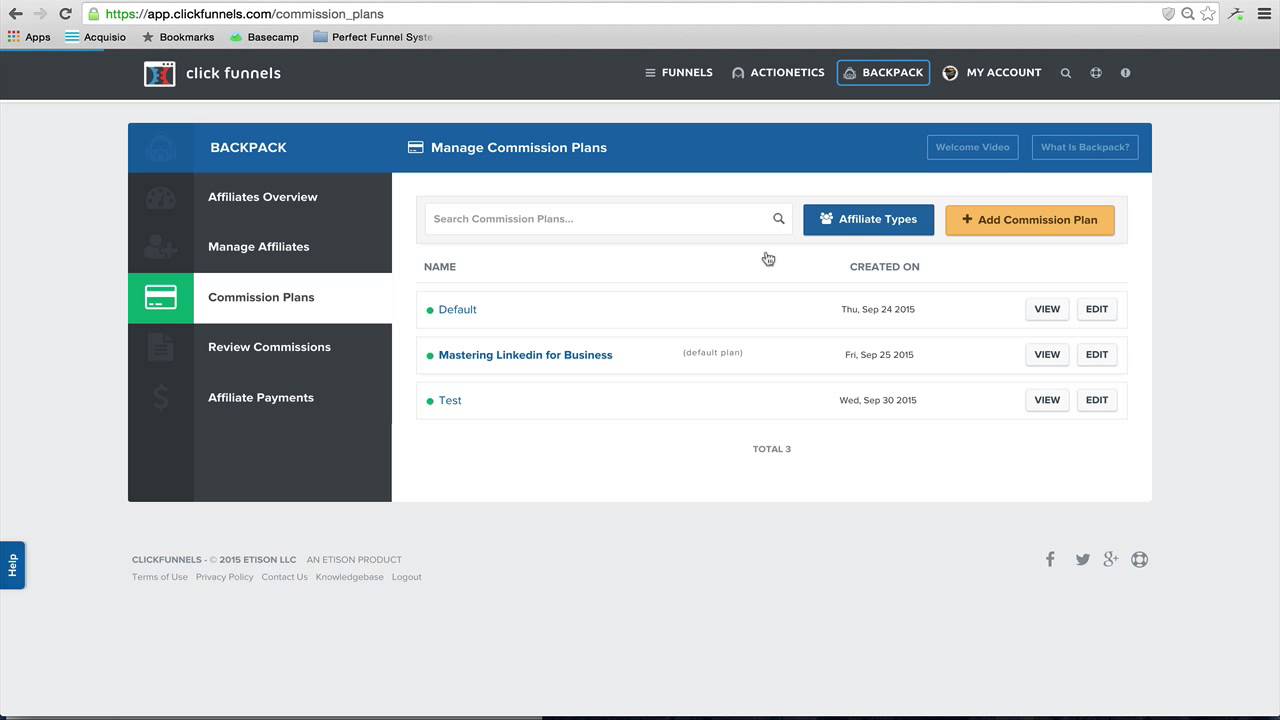Open the Backpack menu in top navigation
The height and width of the screenshot is (720, 1280).
(x=883, y=73)
